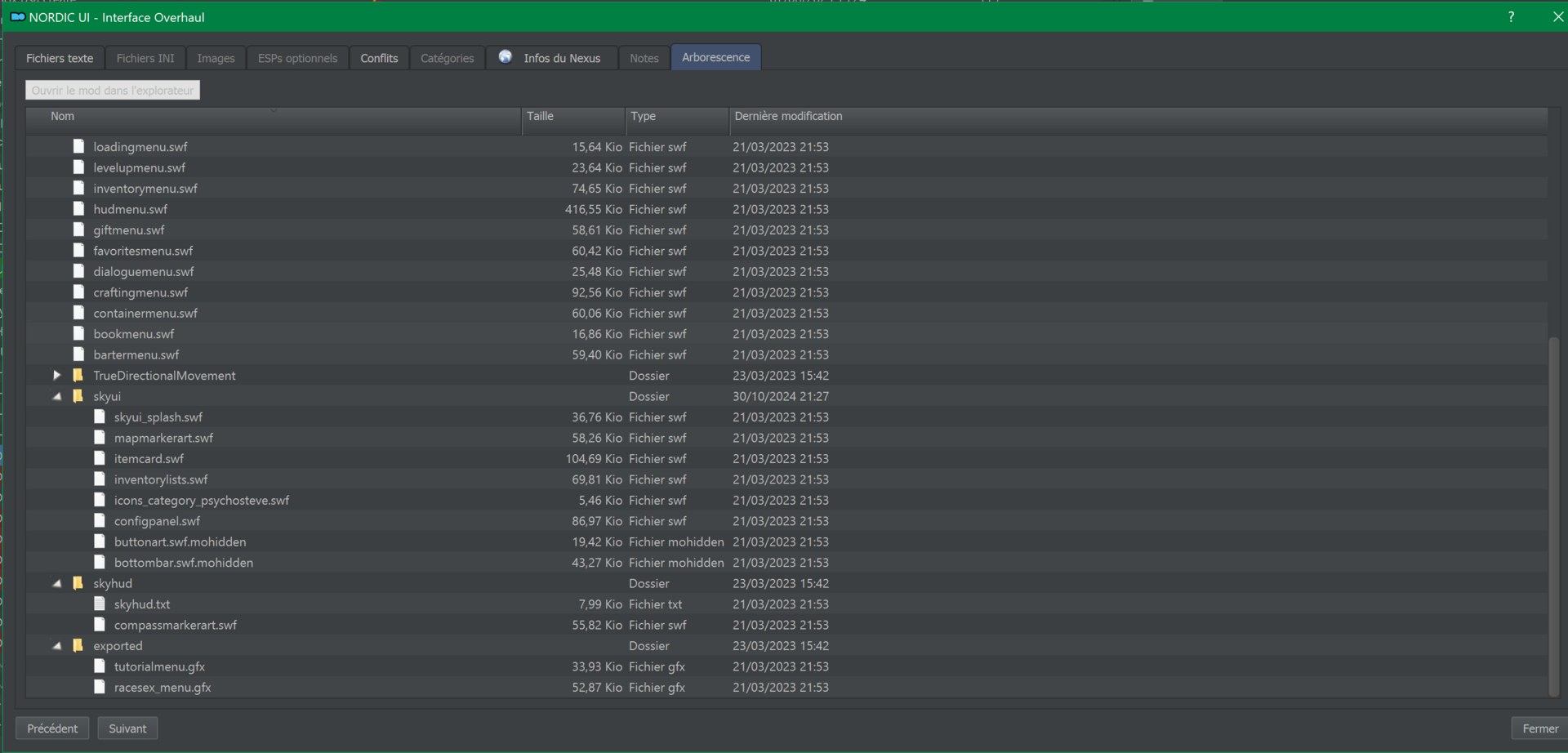Click the skyhud folder icon
This screenshot has height=753, width=1568.
(x=78, y=583)
